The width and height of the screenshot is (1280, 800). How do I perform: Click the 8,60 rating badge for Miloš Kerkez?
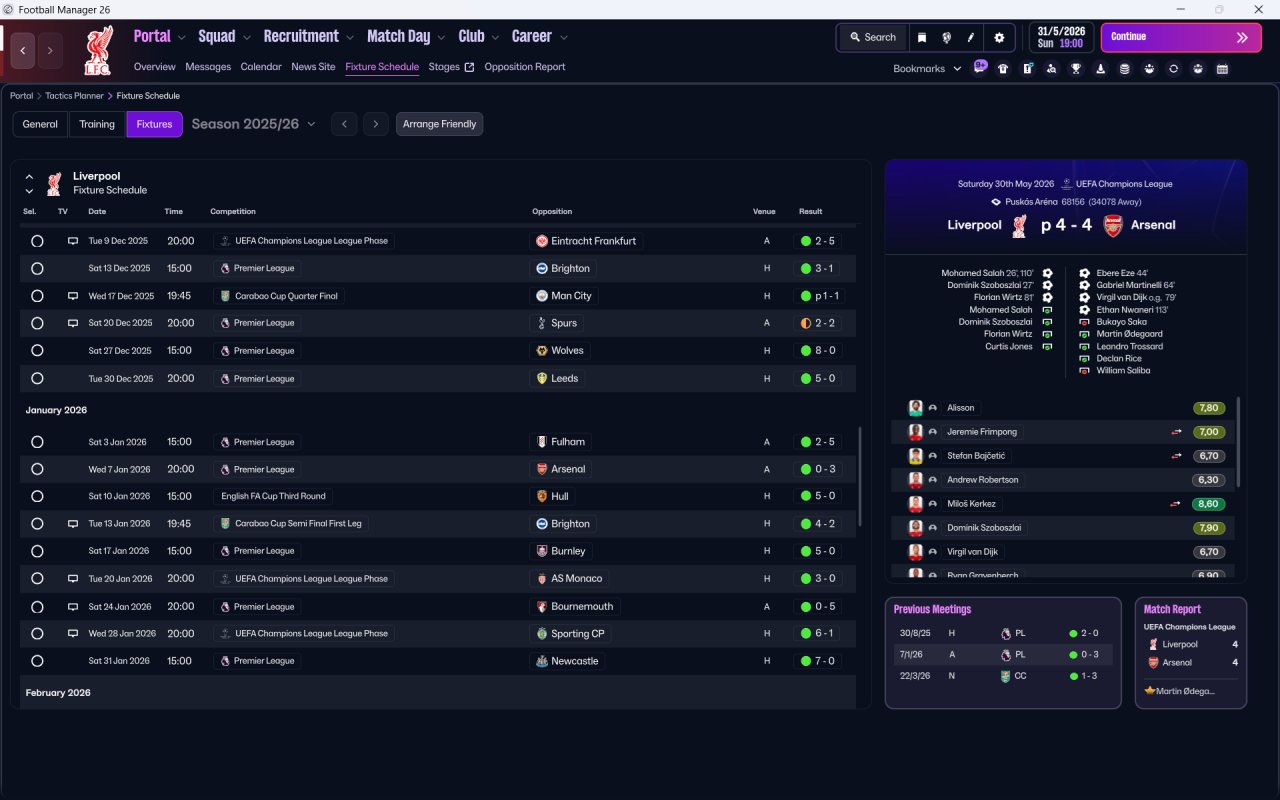tap(1209, 504)
